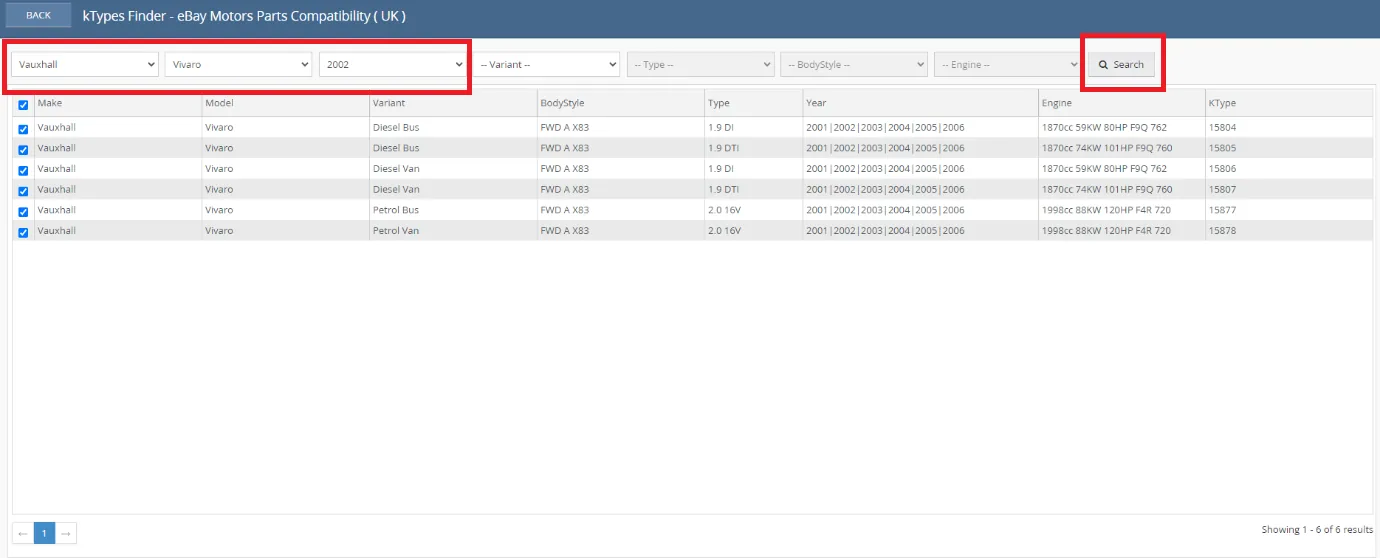The width and height of the screenshot is (1380, 558).
Task: Click KType value 15806
Action: point(1222,169)
